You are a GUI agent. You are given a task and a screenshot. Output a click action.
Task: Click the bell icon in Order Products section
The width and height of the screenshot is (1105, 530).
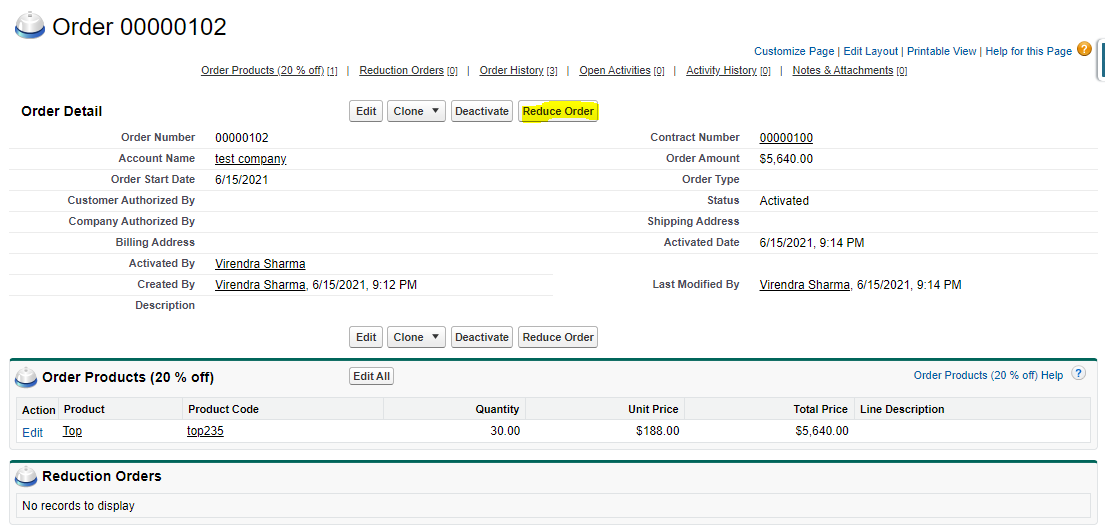(27, 378)
